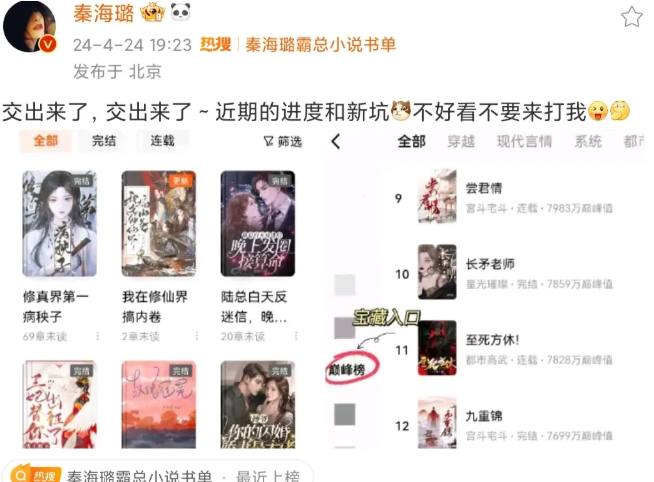Go back using left chevron arrow
654x482 pixels.
tap(336, 142)
